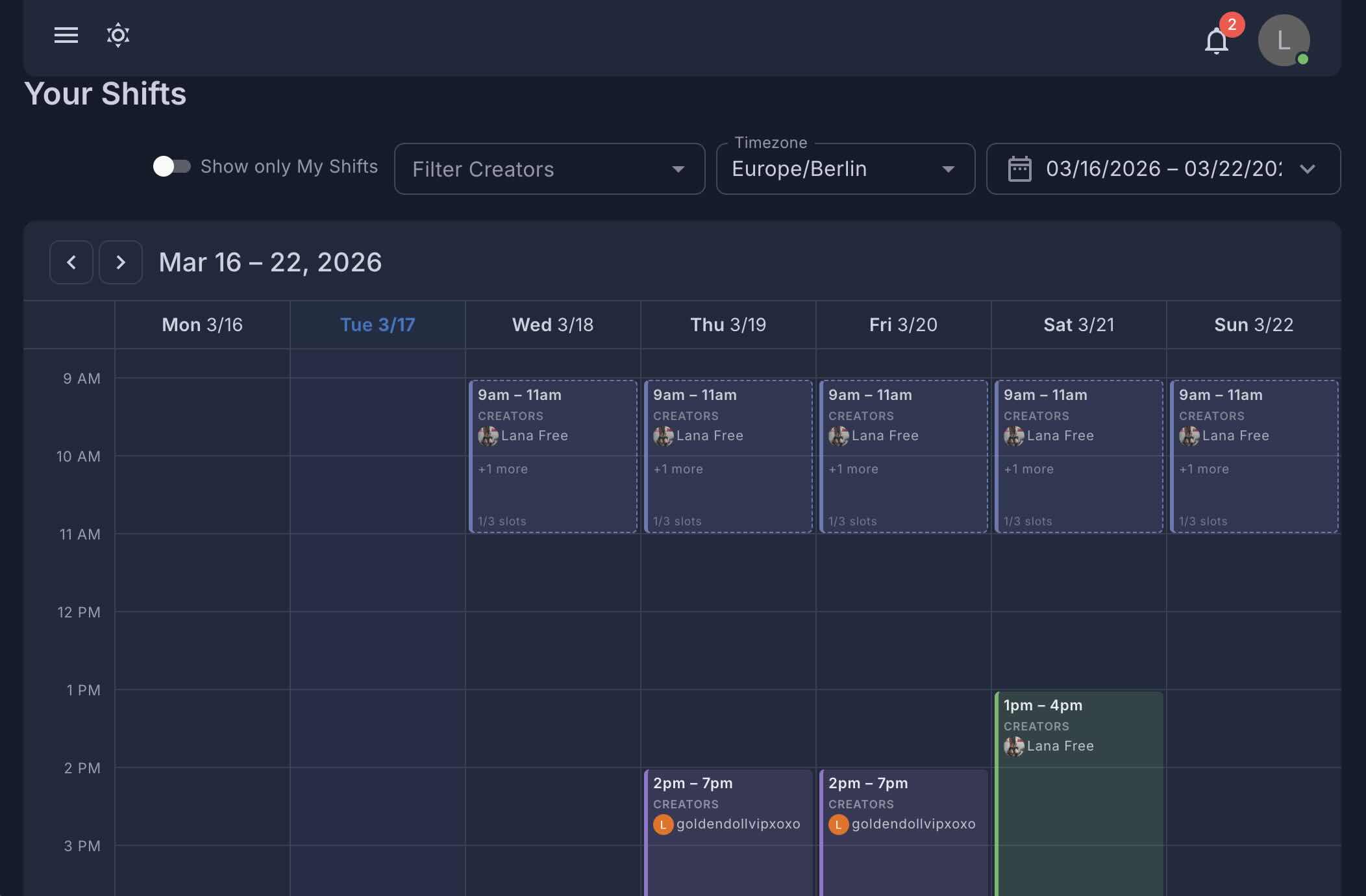Go to previous week arrow
The height and width of the screenshot is (896, 1366).
71,262
